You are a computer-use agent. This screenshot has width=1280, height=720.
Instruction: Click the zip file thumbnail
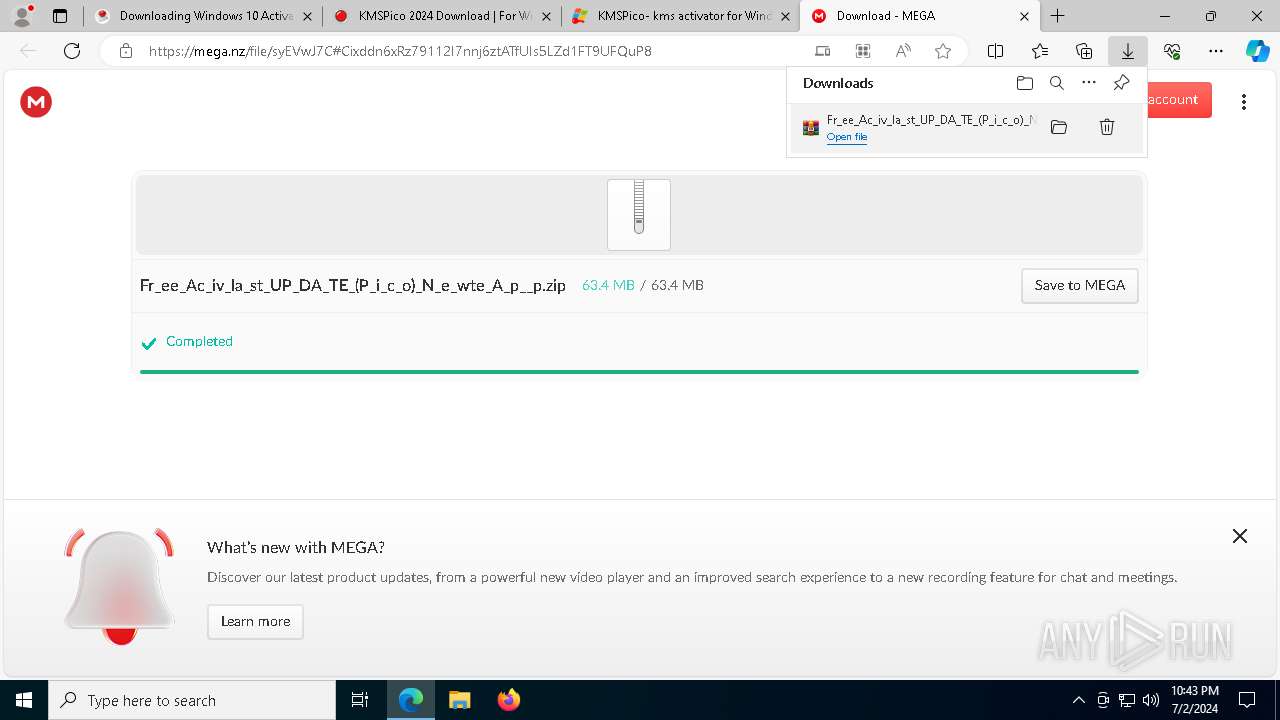point(639,215)
